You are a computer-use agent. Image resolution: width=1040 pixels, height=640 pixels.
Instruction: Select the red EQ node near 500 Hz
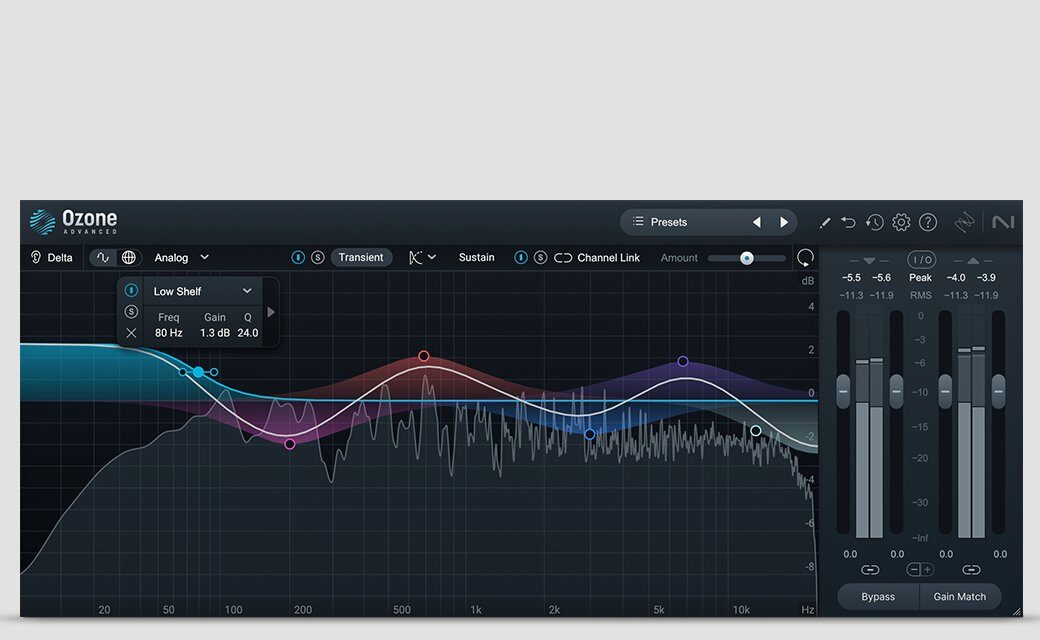[x=424, y=356]
